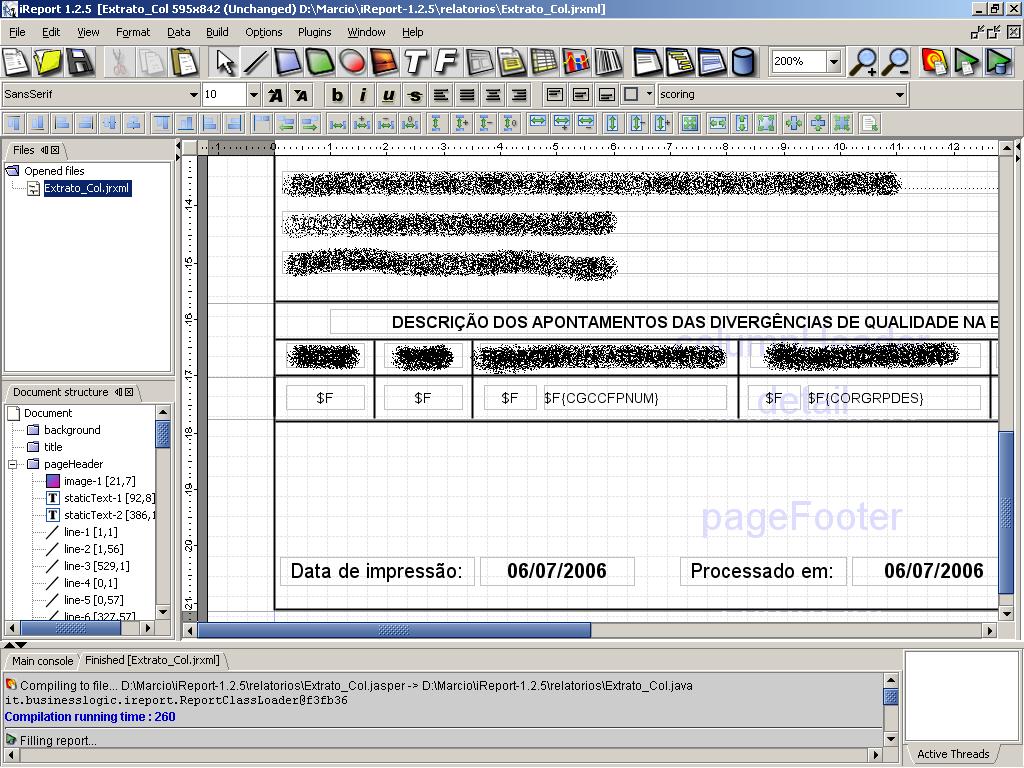Set text align right

pyautogui.click(x=519, y=95)
